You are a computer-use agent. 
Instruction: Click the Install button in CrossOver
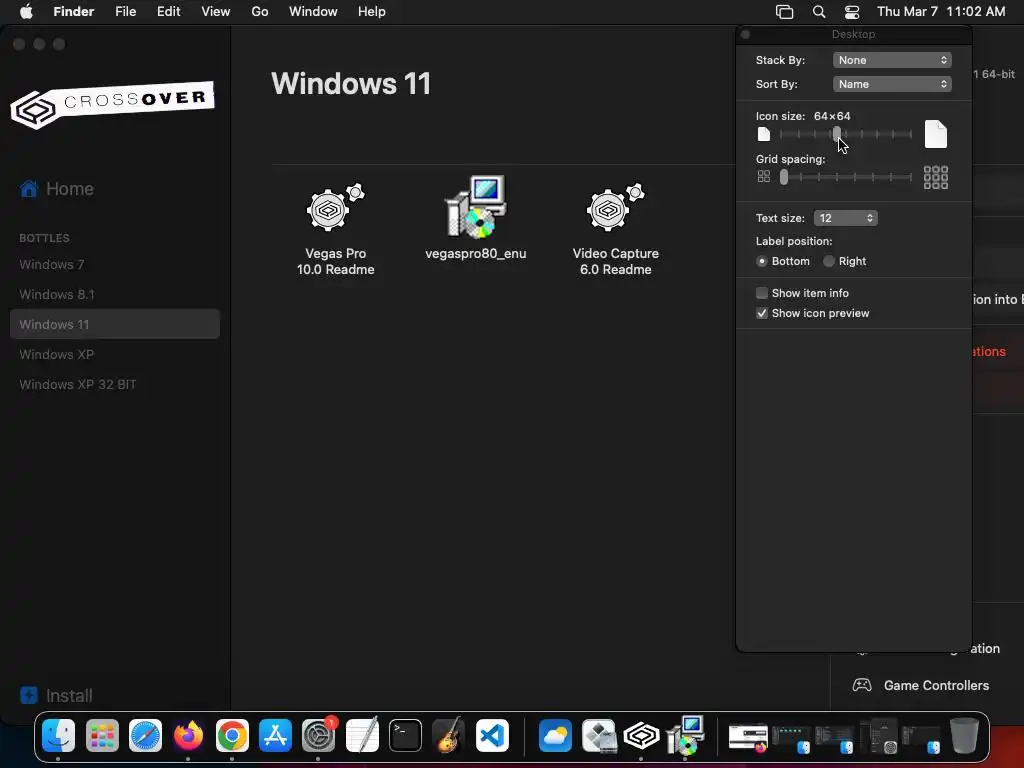pos(56,696)
